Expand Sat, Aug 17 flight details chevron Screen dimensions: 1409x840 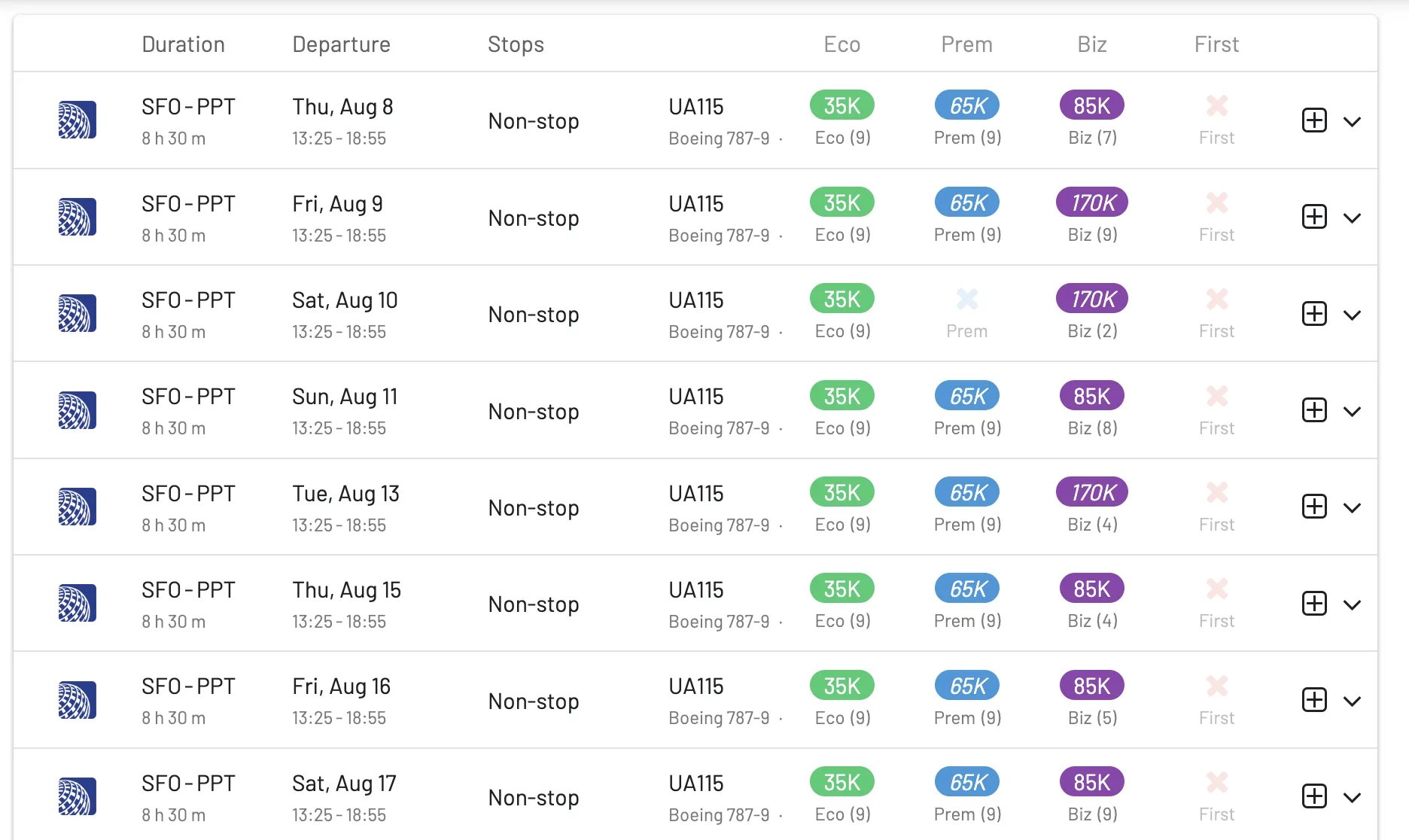pos(1352,798)
